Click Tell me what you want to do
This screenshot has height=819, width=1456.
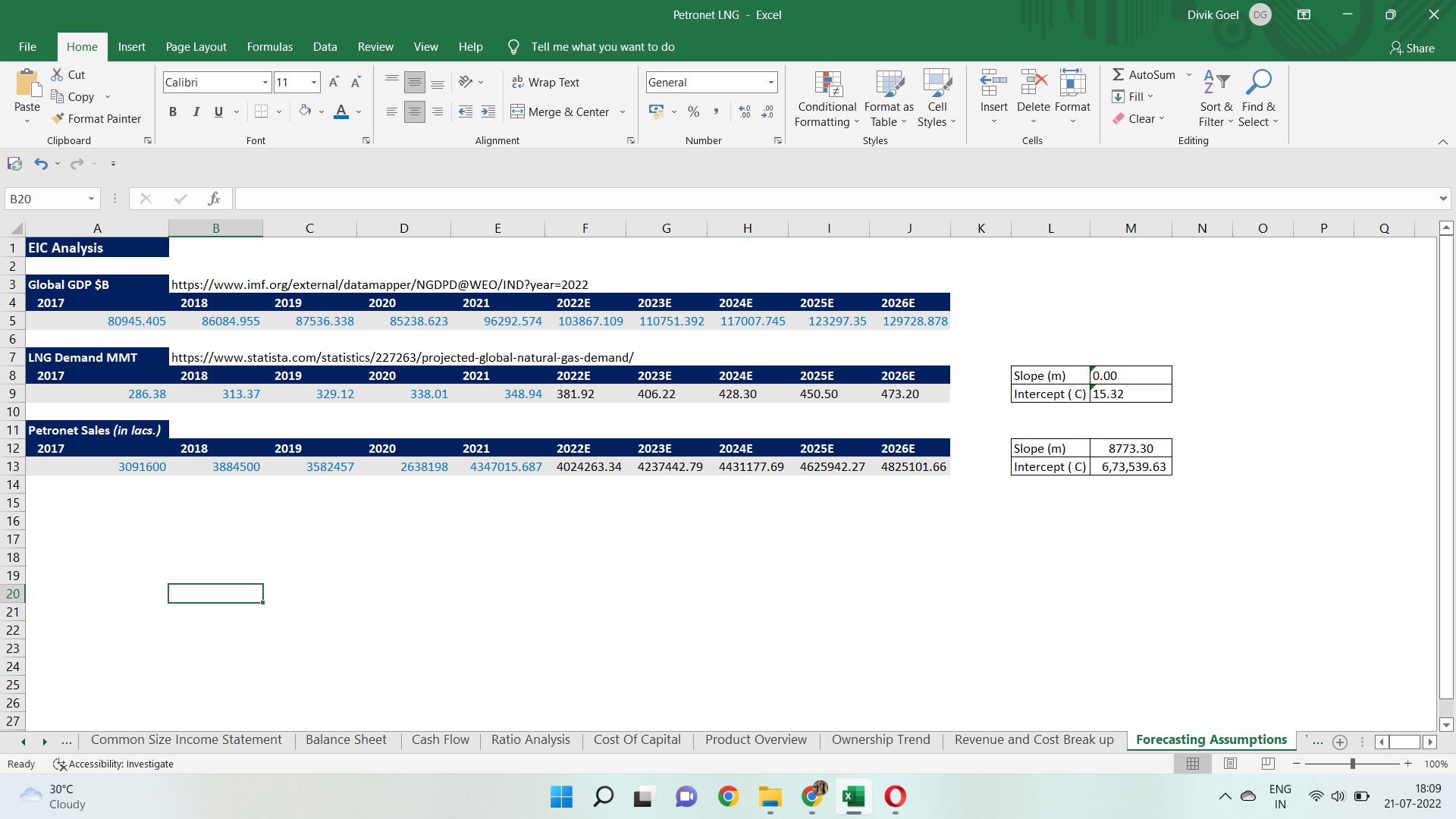click(602, 46)
